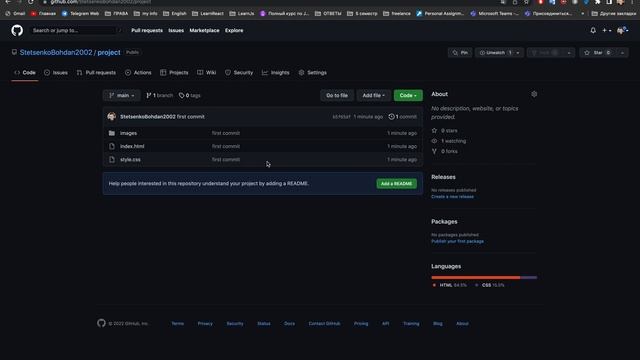
Task: Switch to the repository Issues tab
Action: point(56,73)
